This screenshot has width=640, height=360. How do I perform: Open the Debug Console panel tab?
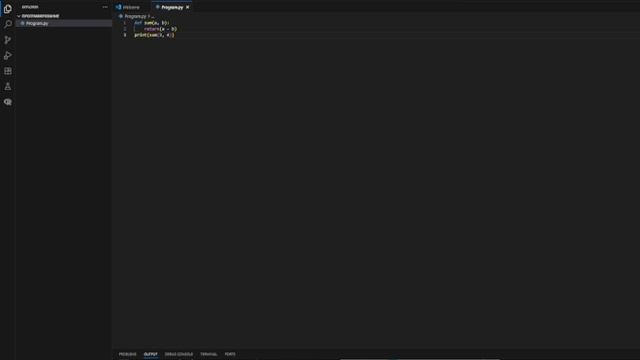[179, 354]
